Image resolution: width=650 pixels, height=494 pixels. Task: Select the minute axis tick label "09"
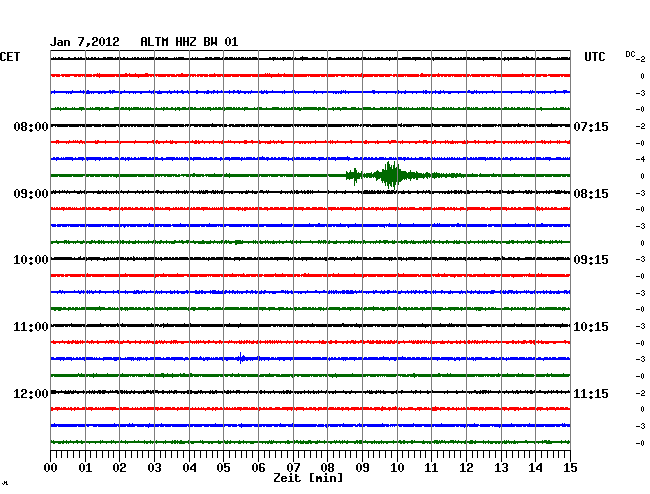tap(362, 468)
